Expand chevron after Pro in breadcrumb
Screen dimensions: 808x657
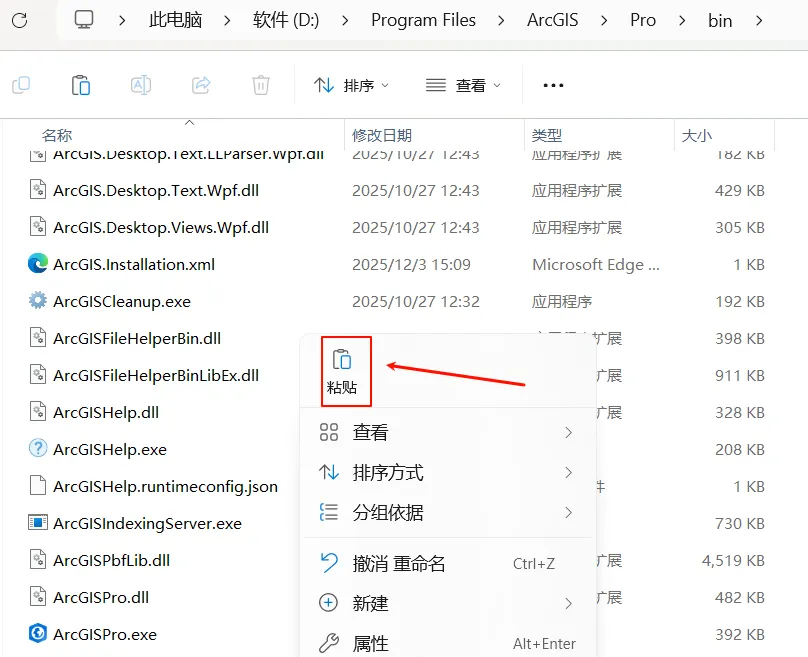pyautogui.click(x=682, y=21)
